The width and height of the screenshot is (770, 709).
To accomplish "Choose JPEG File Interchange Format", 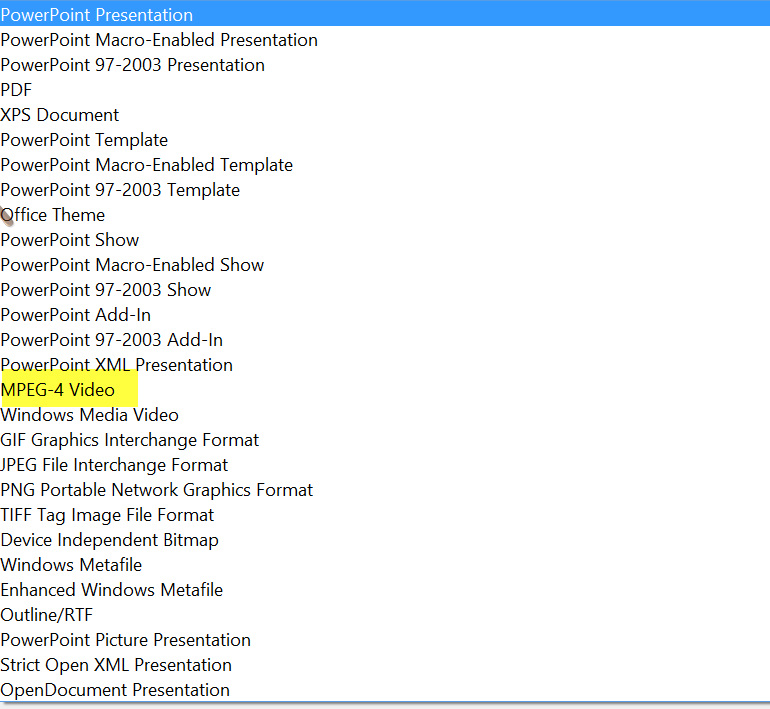I will coord(385,465).
